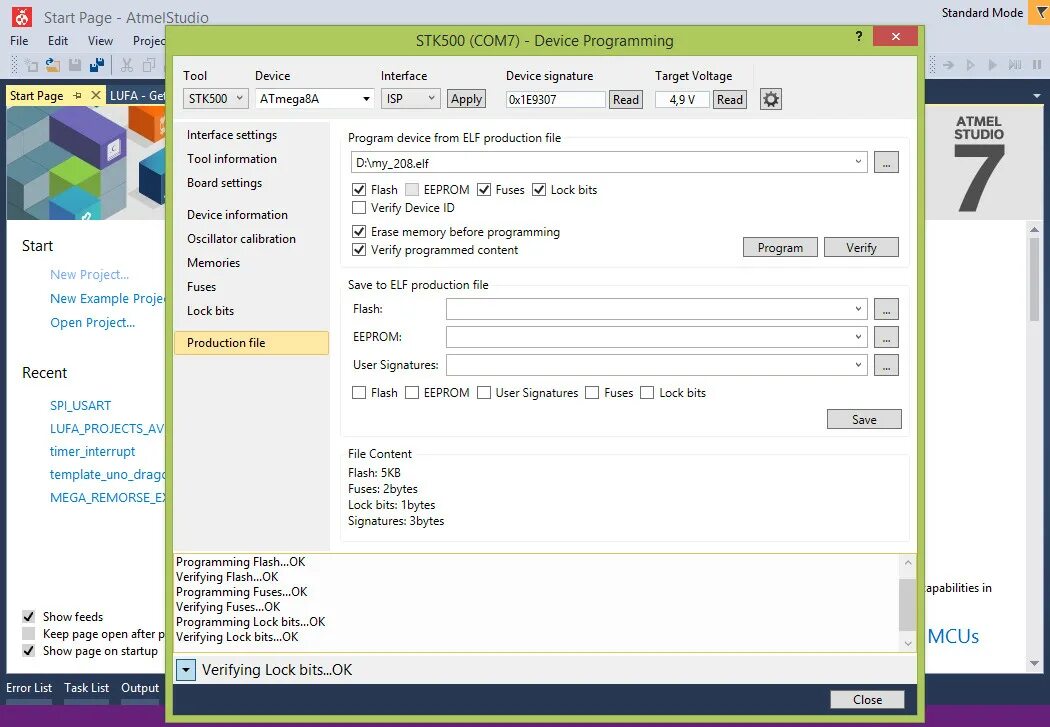Open the Error List panel tab

[29, 688]
